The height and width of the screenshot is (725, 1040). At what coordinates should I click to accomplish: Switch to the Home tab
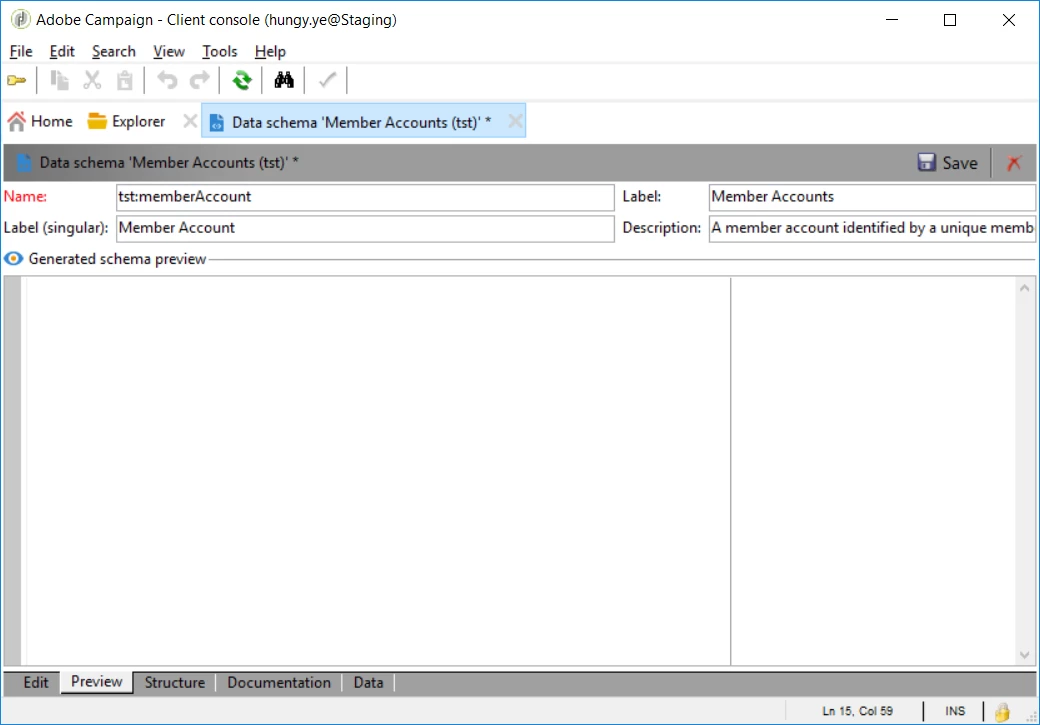[x=40, y=121]
